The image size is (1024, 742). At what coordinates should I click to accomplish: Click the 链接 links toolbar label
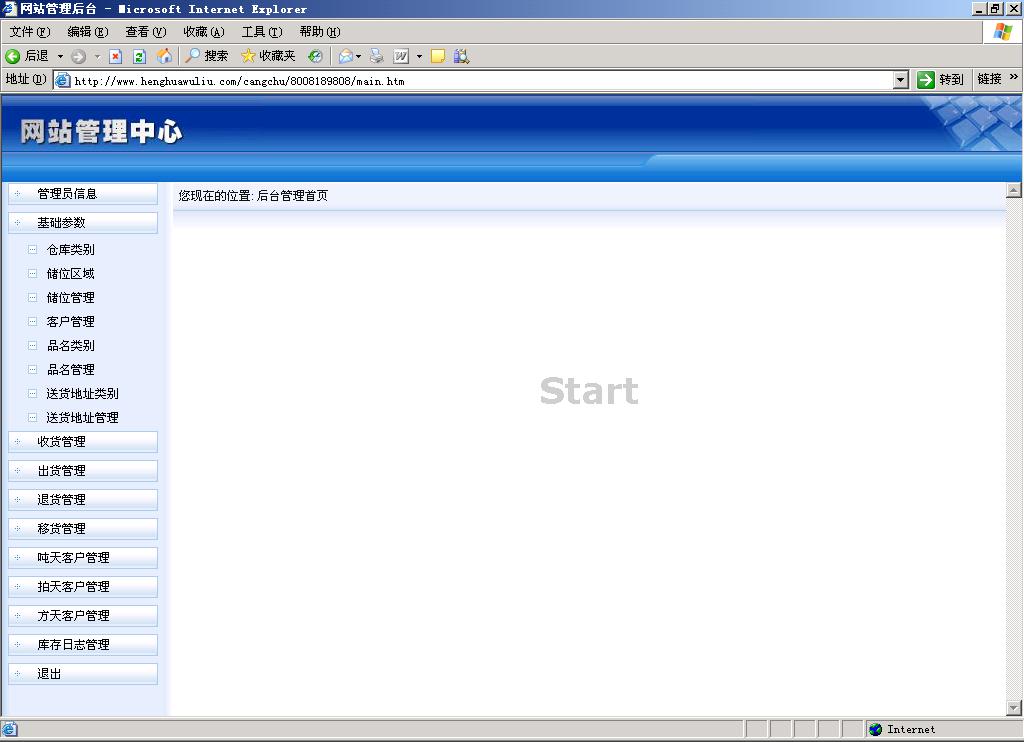989,79
